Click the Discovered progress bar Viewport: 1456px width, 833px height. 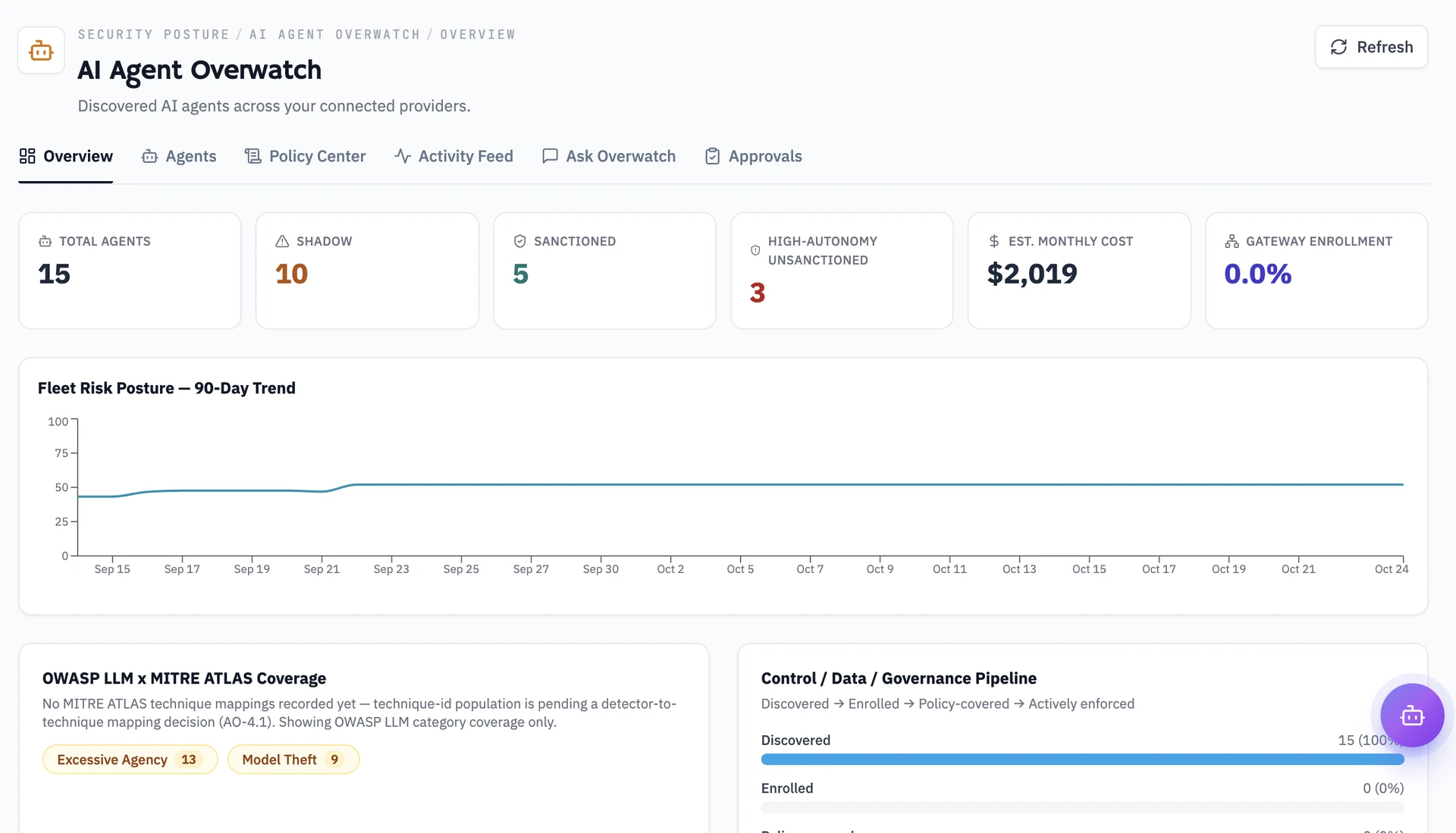tap(1082, 759)
